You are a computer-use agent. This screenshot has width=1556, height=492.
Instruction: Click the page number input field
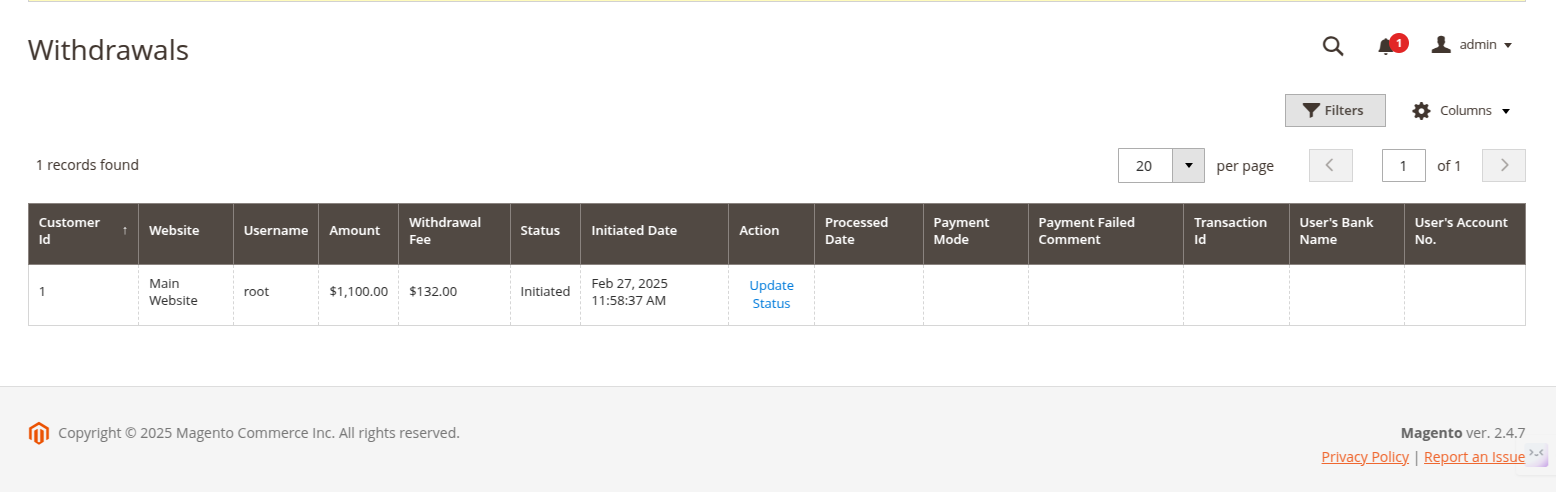point(1403,165)
